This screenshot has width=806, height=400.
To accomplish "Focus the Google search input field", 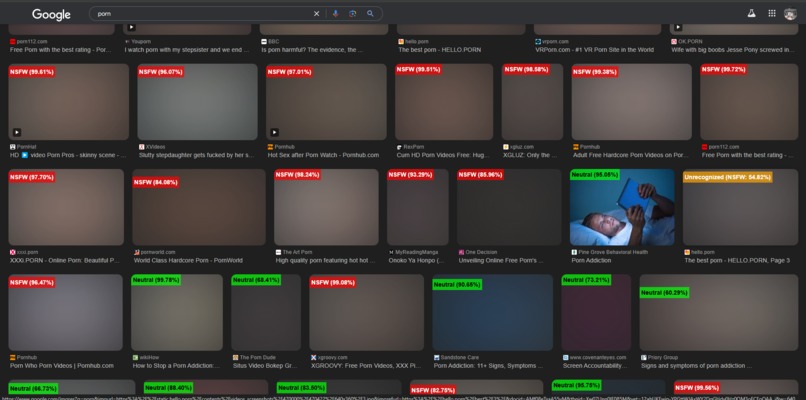I will (x=203, y=14).
